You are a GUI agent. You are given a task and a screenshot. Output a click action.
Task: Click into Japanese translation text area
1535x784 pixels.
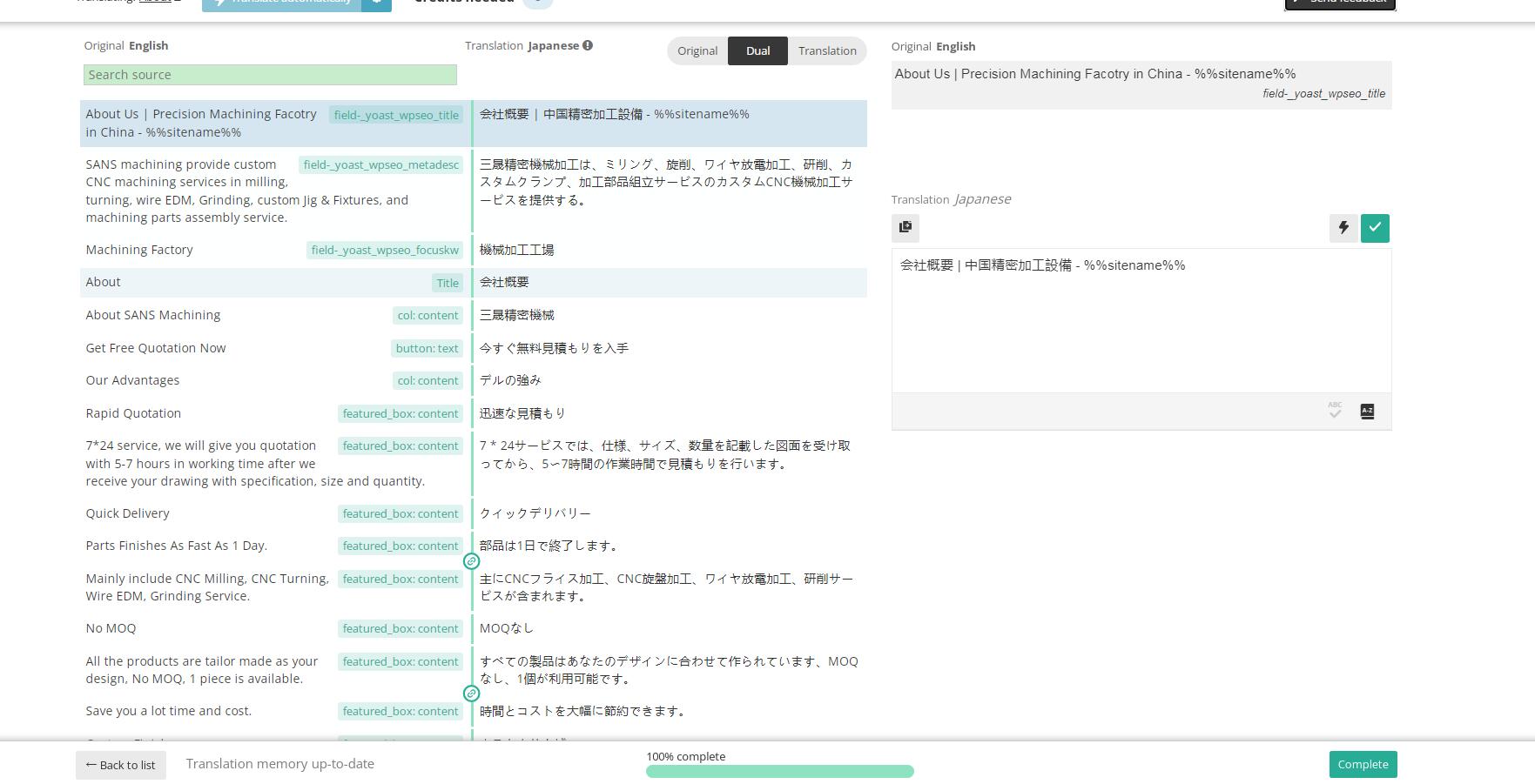pos(1141,320)
